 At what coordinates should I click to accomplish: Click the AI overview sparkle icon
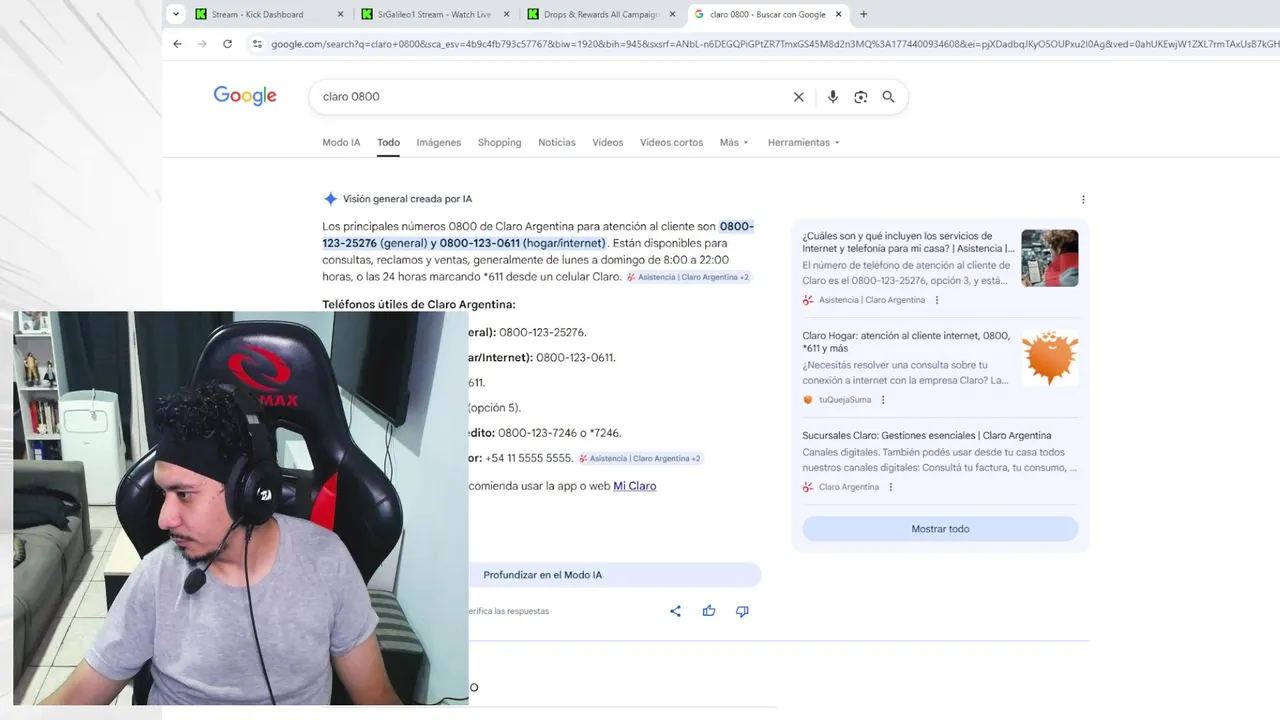click(x=330, y=199)
